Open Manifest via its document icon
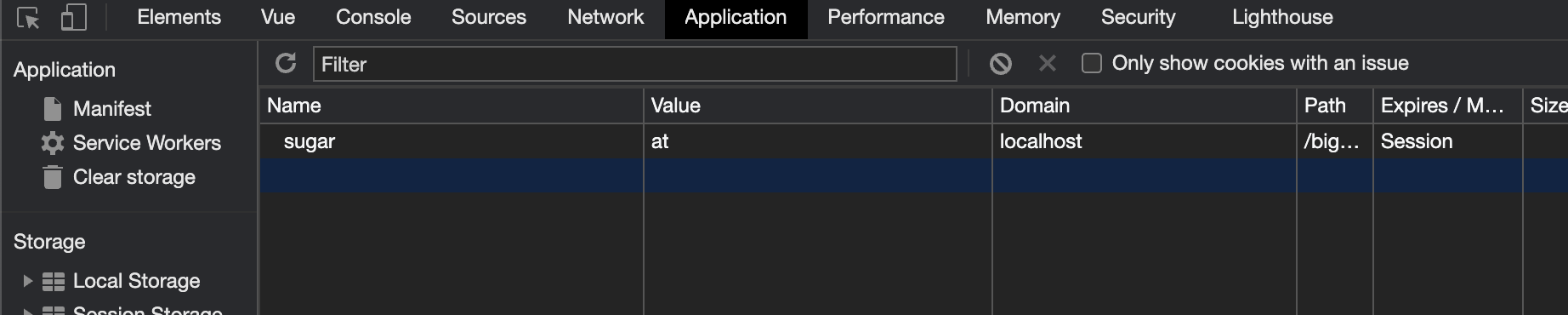 pyautogui.click(x=53, y=109)
